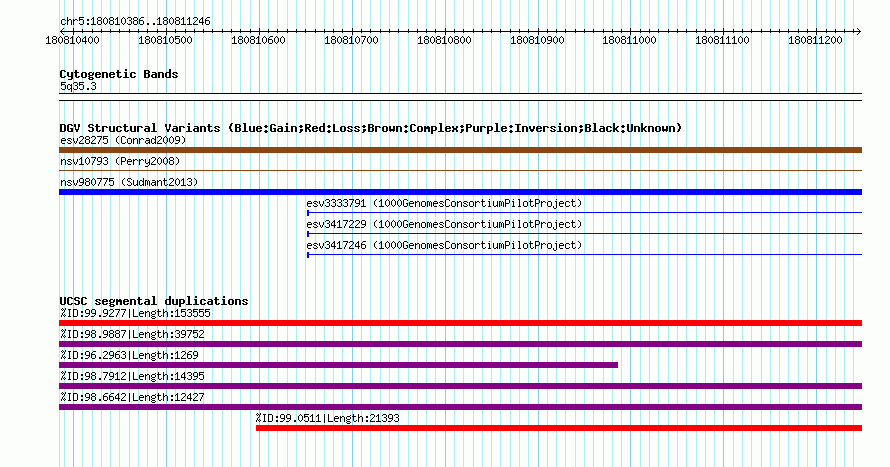Viewport: 890px width, 467px height.
Task: Click ruler position 180810500
Action: pos(165,40)
